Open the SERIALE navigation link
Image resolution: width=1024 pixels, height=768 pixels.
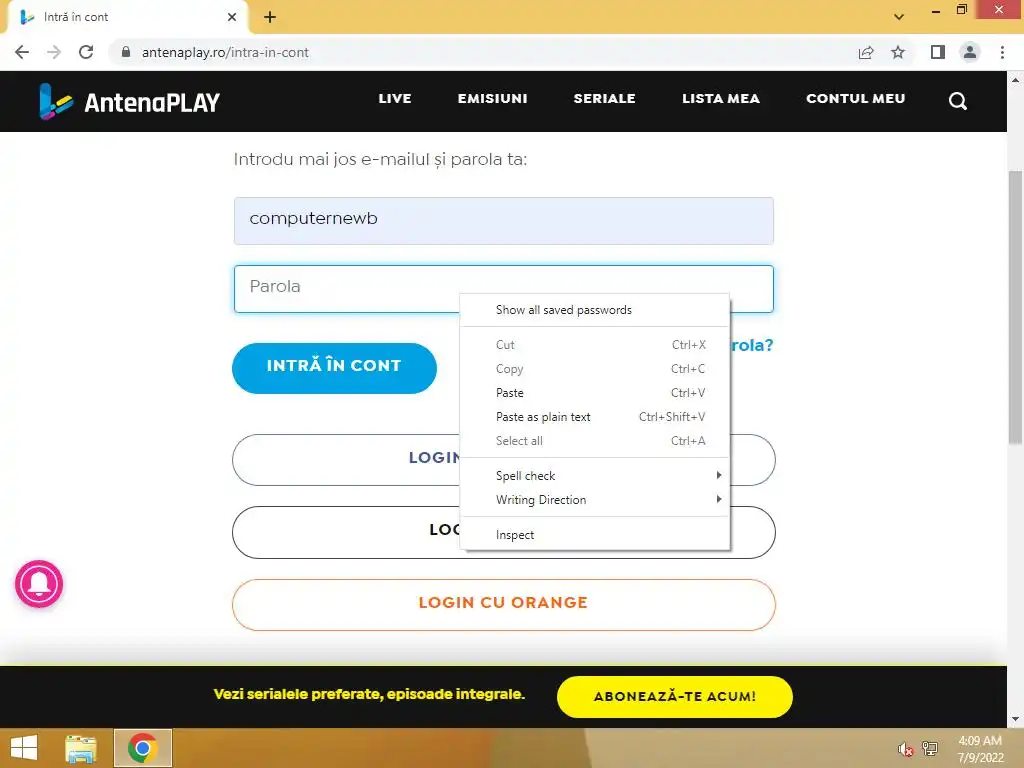point(604,99)
